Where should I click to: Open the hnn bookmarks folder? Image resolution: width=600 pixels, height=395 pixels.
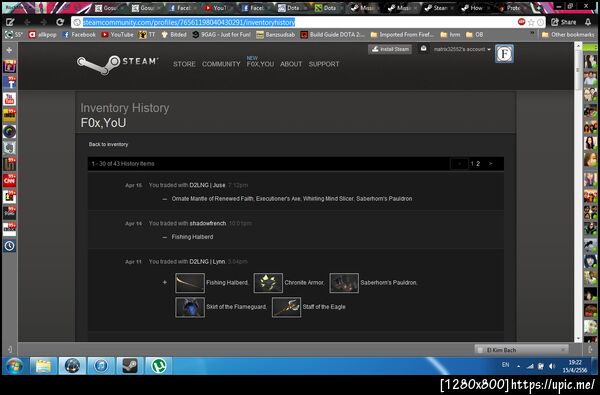click(450, 34)
